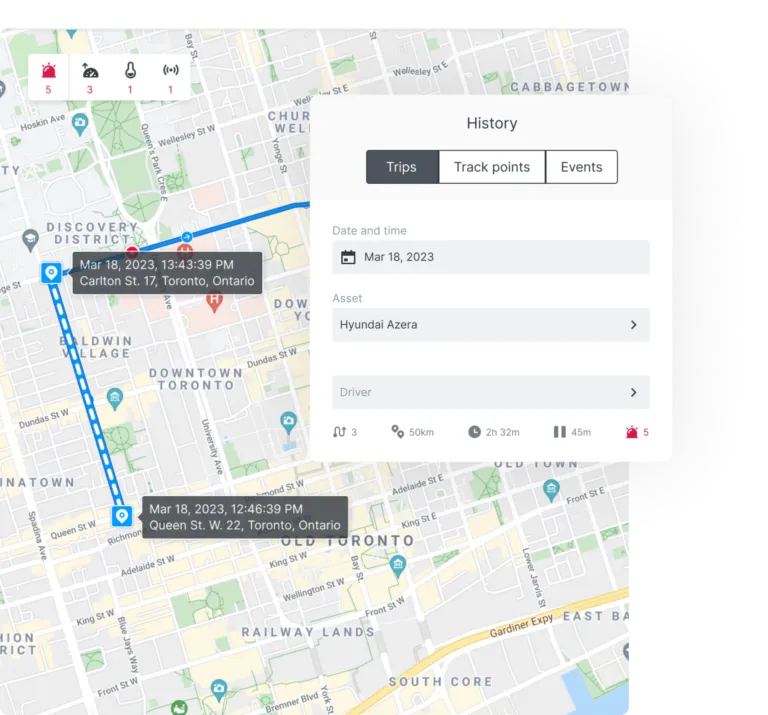Click the graduation cap university map pin
This screenshot has height=715, width=768.
click(30, 239)
